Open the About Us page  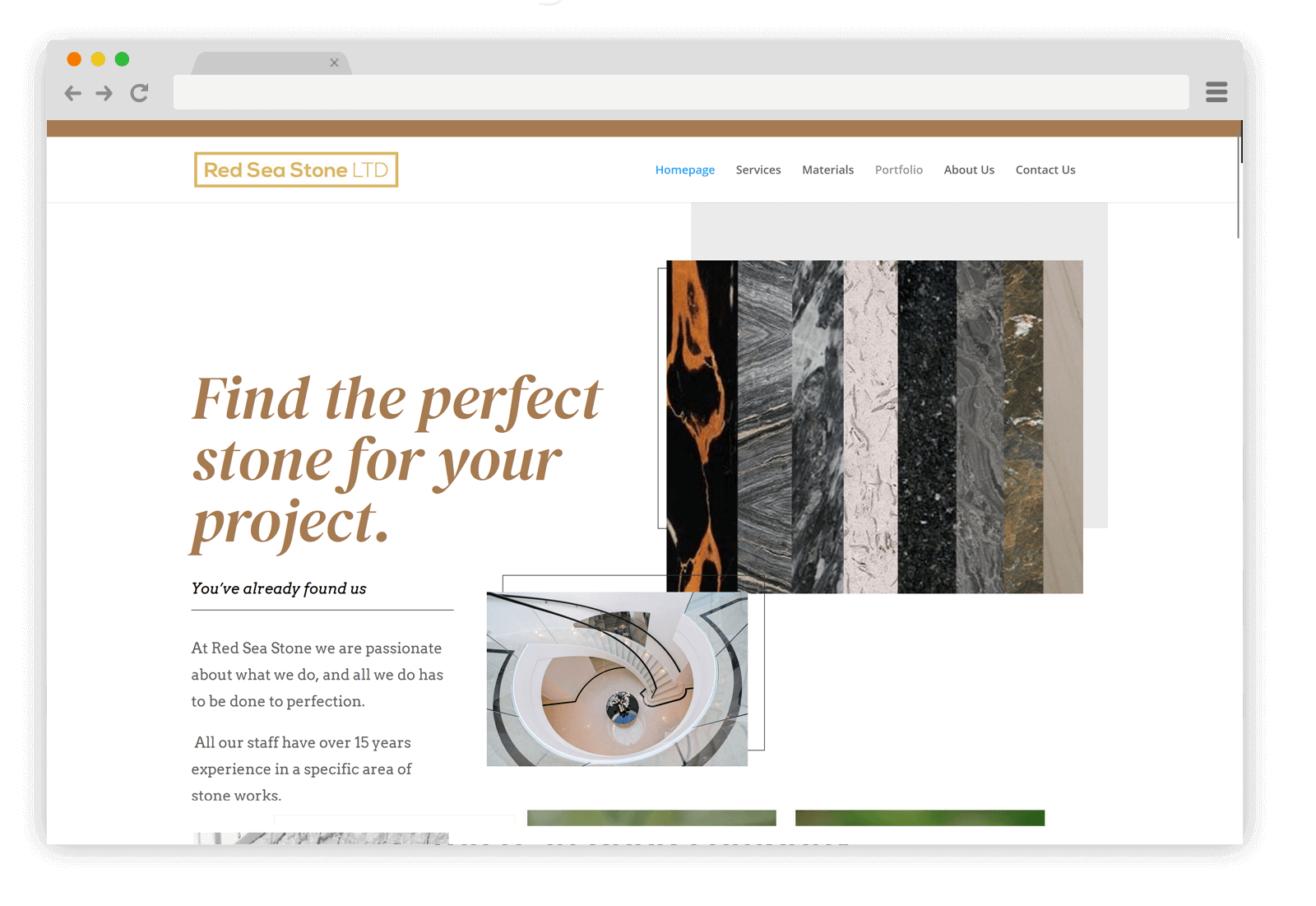tap(969, 170)
